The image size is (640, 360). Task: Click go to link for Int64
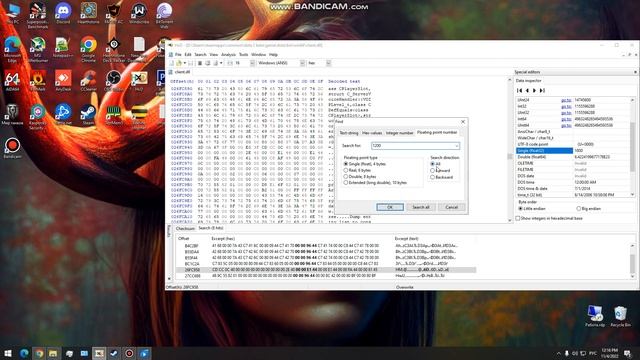point(566,119)
